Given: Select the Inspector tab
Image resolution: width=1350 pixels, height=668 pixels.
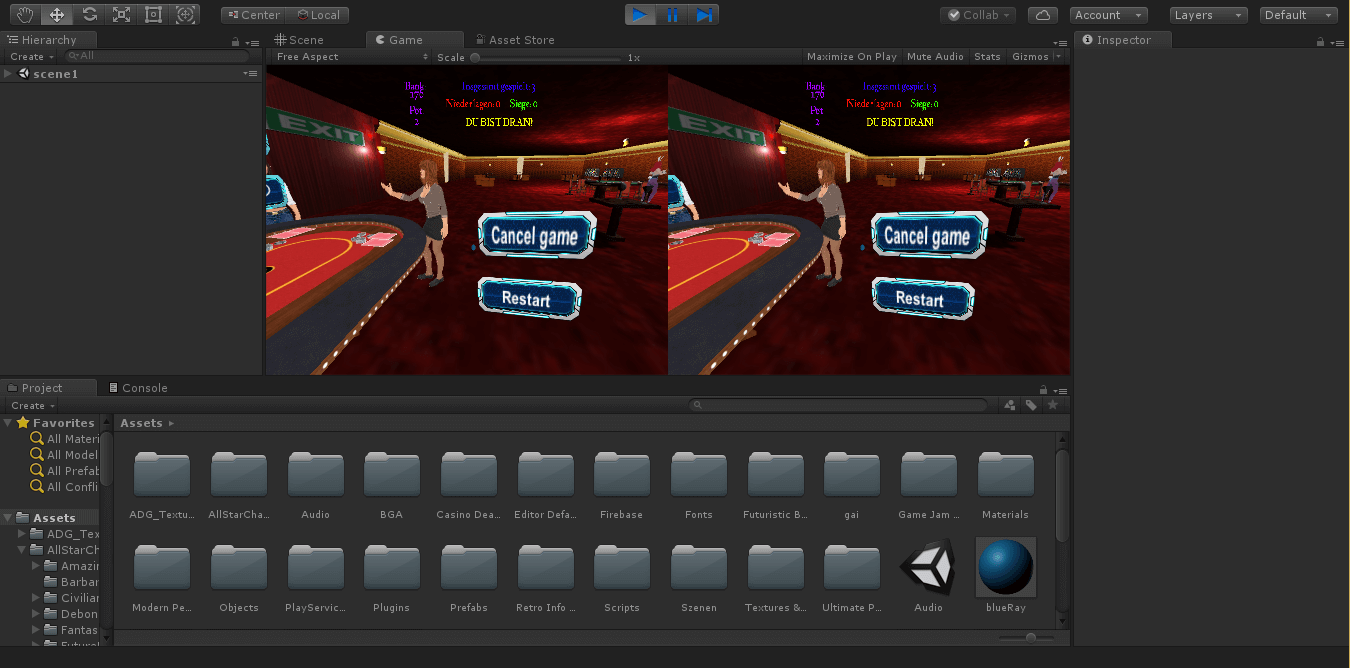Looking at the screenshot, I should click(1123, 40).
